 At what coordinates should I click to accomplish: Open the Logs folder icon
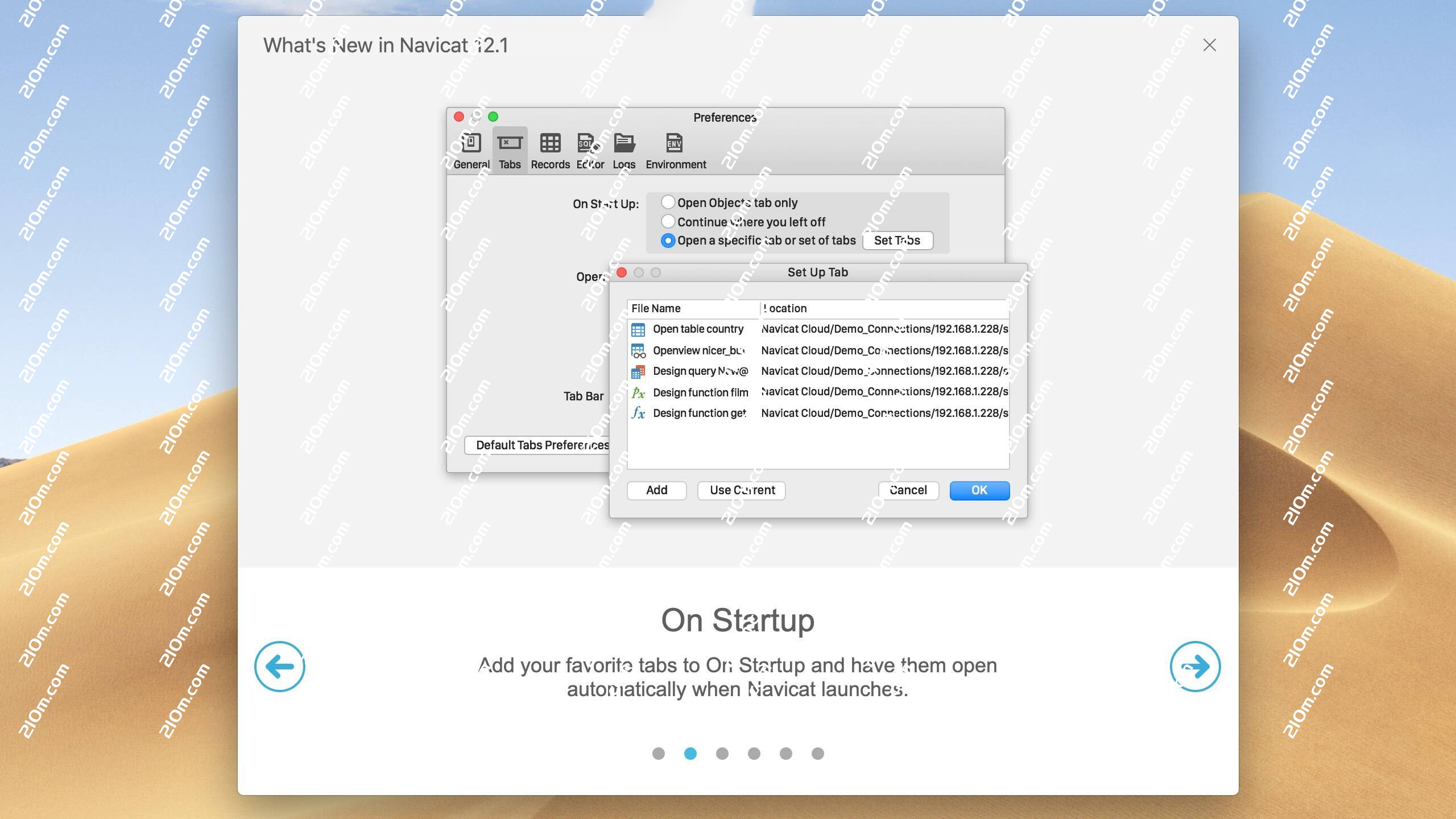point(624,143)
